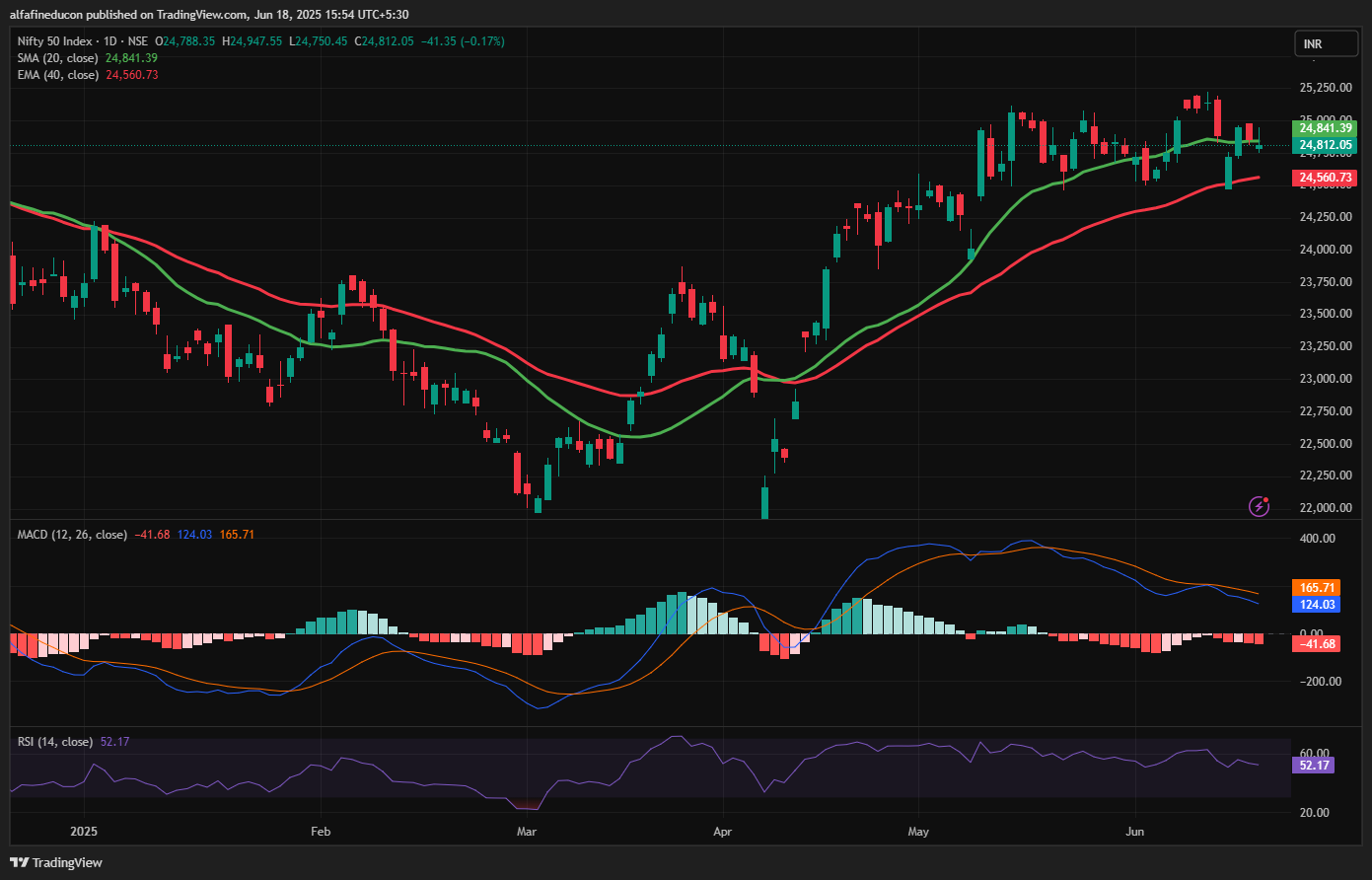This screenshot has width=1372, height=880.
Task: Click the 24,000.00 price axis label
Action: (x=1326, y=250)
